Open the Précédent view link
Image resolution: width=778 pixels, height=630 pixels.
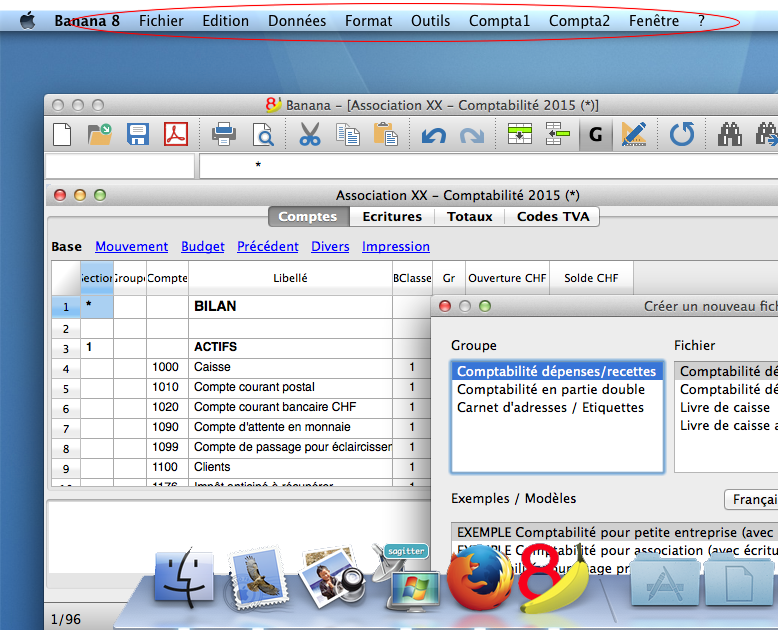pyautogui.click(x=267, y=247)
